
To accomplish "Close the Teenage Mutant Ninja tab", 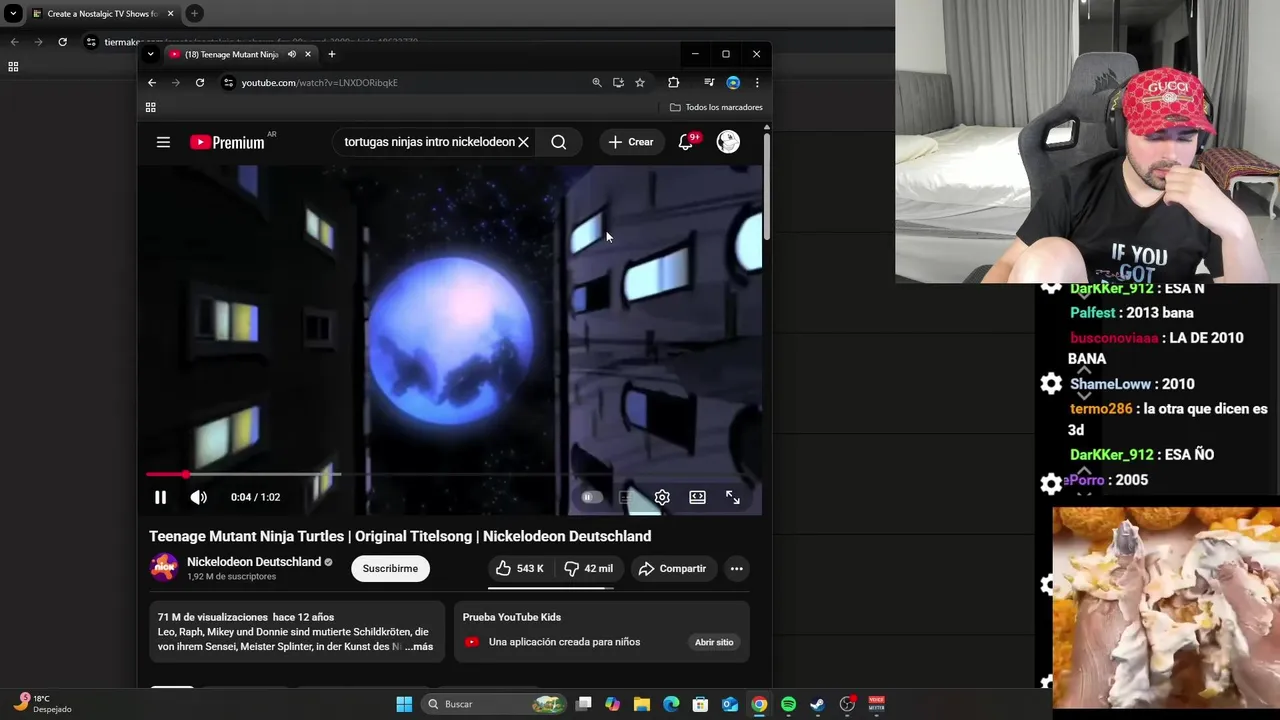I will [308, 54].
